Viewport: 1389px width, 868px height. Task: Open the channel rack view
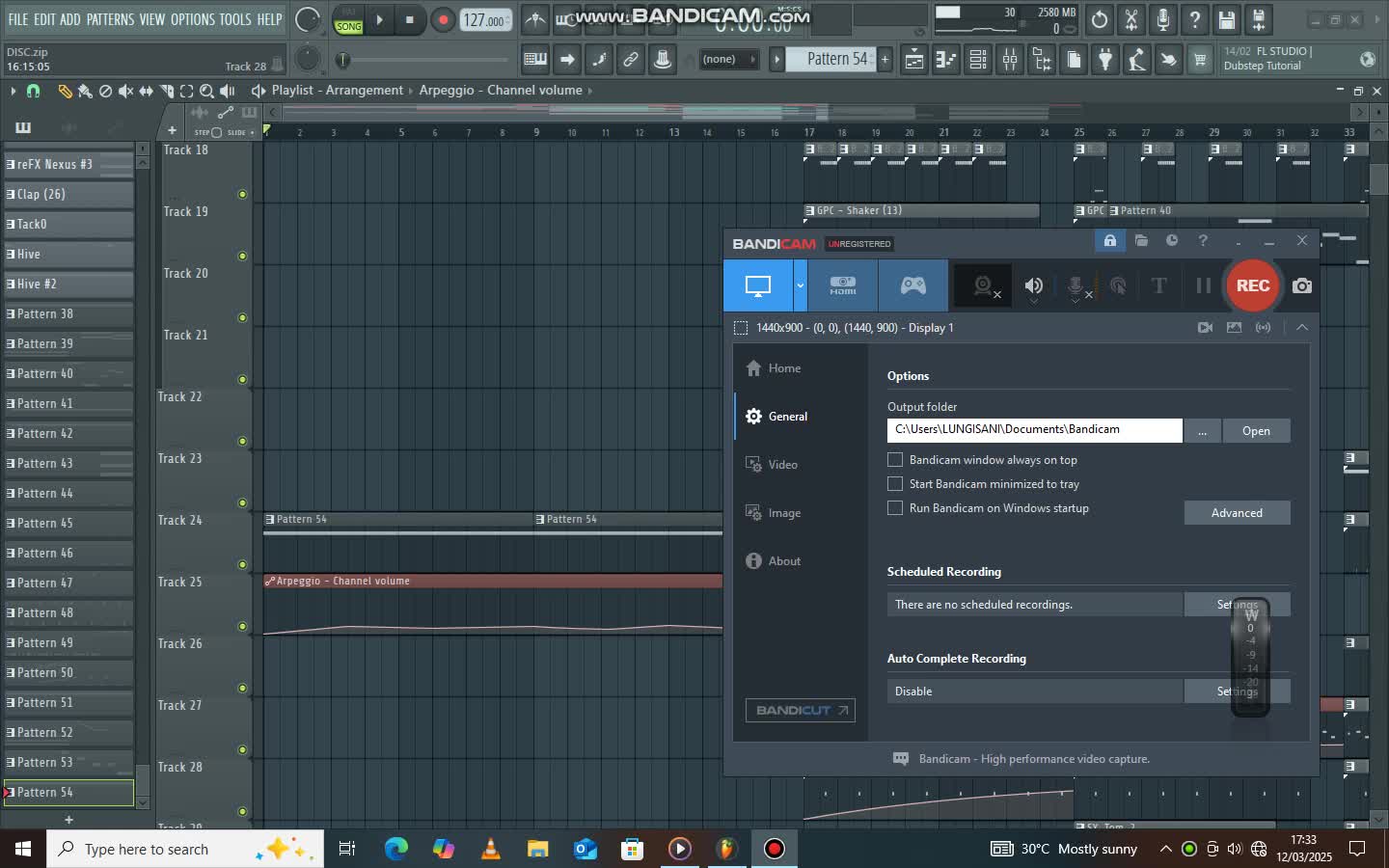tap(978, 60)
